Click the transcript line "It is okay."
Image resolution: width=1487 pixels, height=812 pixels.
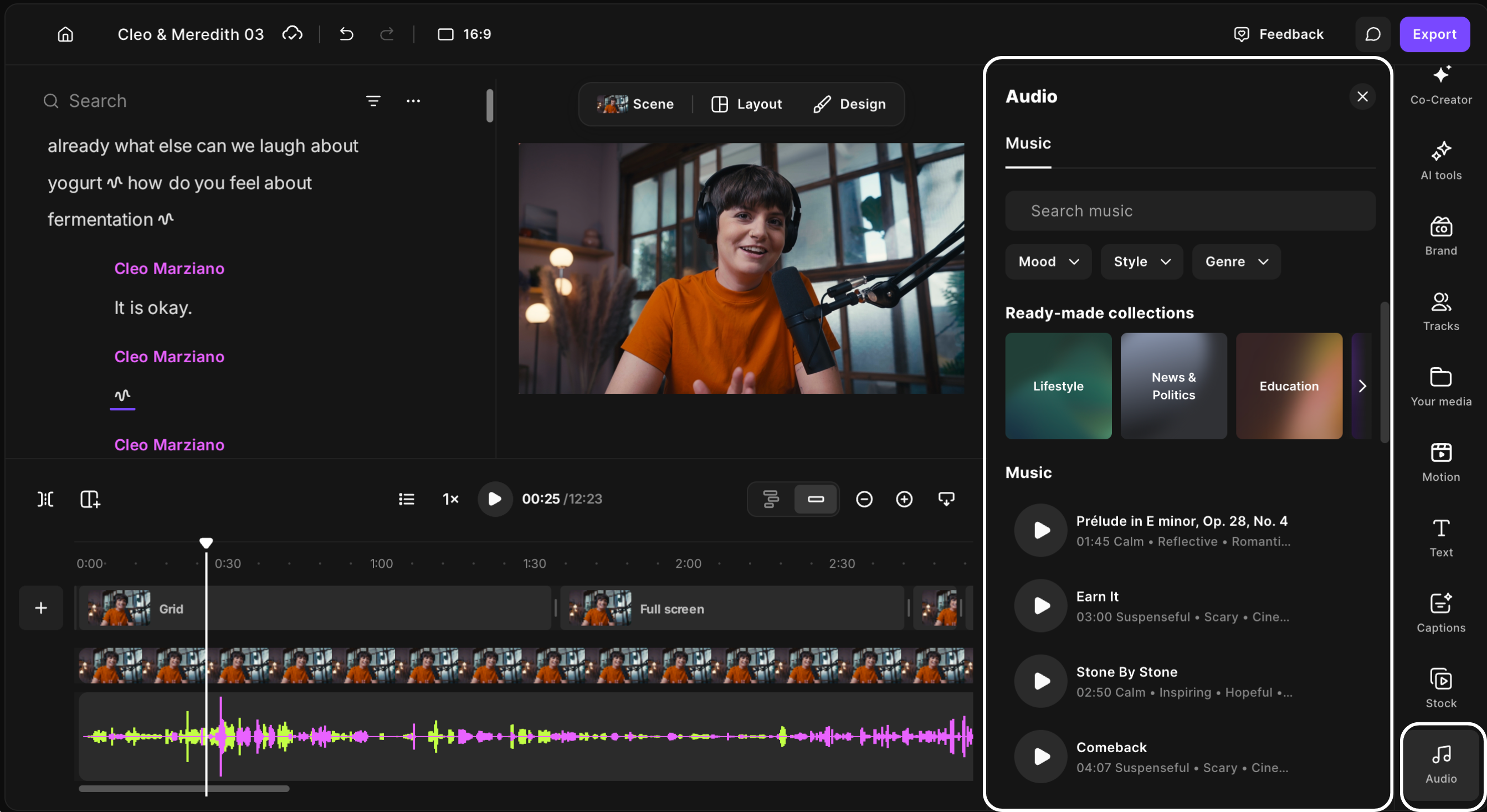coord(153,307)
